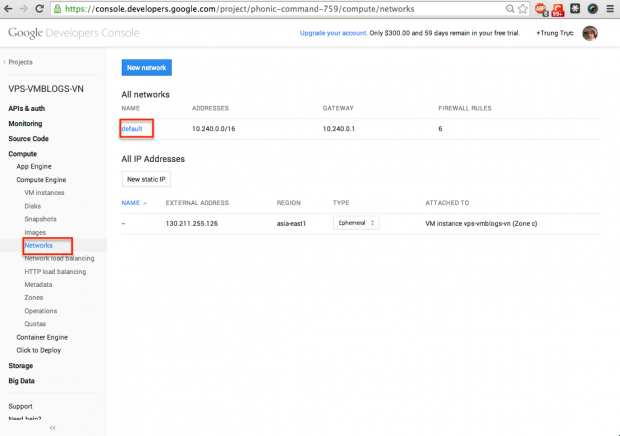Click VM instance vps-vmblogs-vn attachment text
This screenshot has width=620, height=436.
481,224
